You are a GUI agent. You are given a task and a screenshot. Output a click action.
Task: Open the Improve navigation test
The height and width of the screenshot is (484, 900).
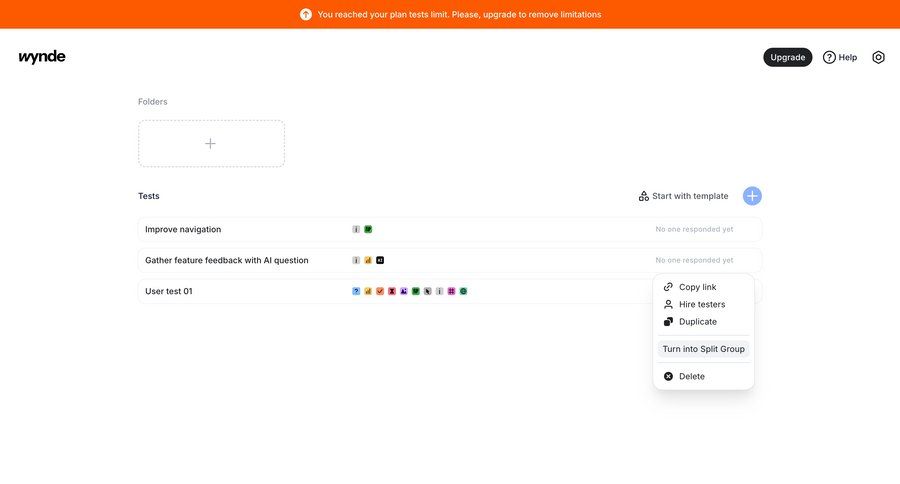coord(183,229)
